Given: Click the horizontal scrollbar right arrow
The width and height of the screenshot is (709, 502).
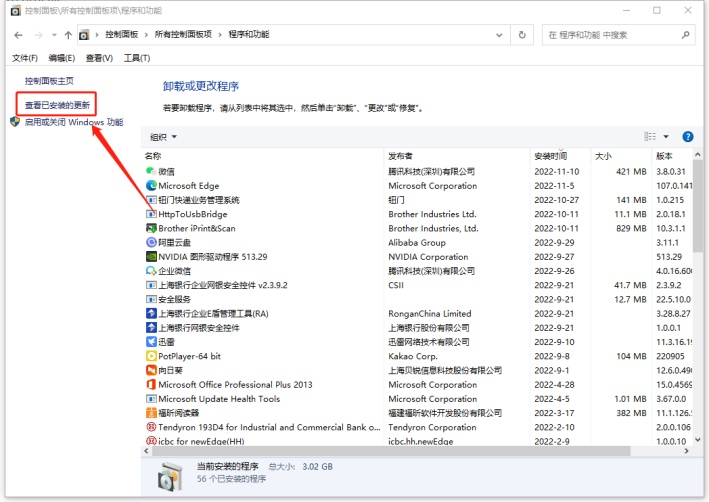Looking at the screenshot, I should click(x=686, y=451).
